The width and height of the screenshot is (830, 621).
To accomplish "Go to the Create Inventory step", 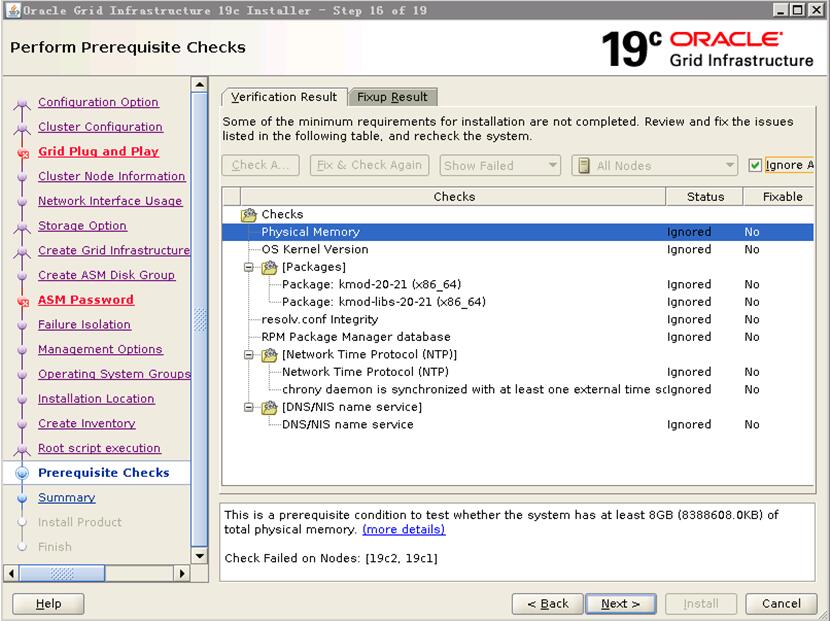I will pyautogui.click(x=86, y=424).
